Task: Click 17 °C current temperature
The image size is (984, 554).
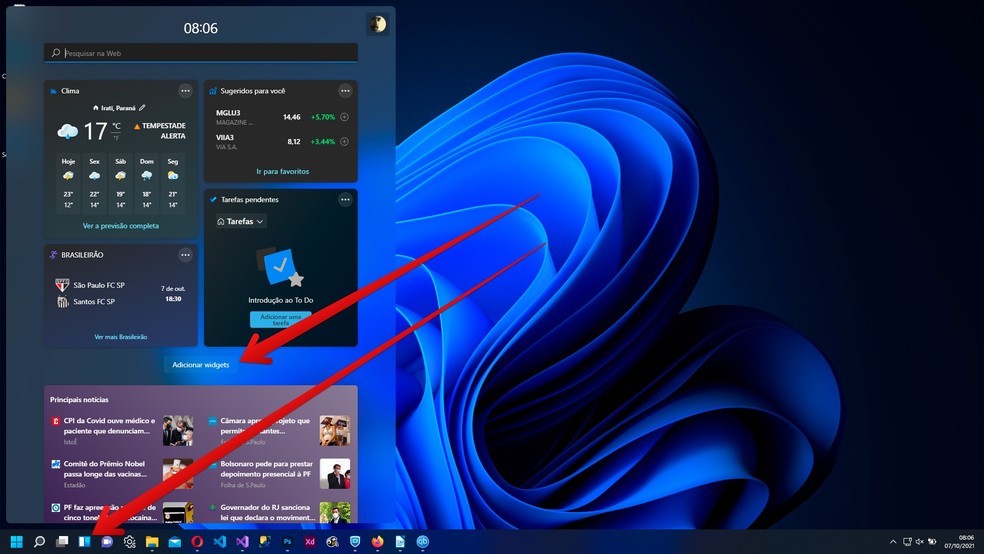Action: pos(102,131)
